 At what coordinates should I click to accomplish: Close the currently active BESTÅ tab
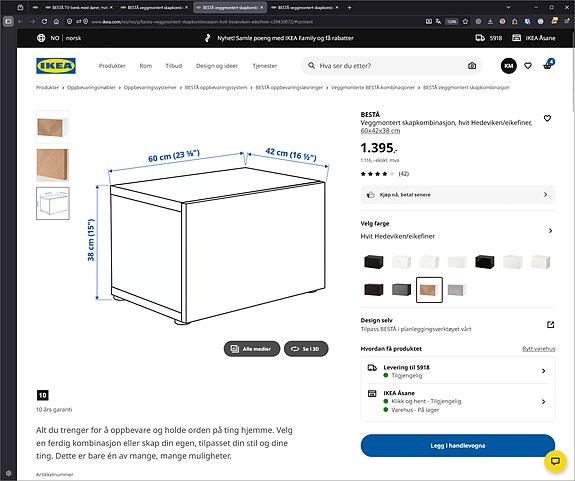(x=261, y=7)
